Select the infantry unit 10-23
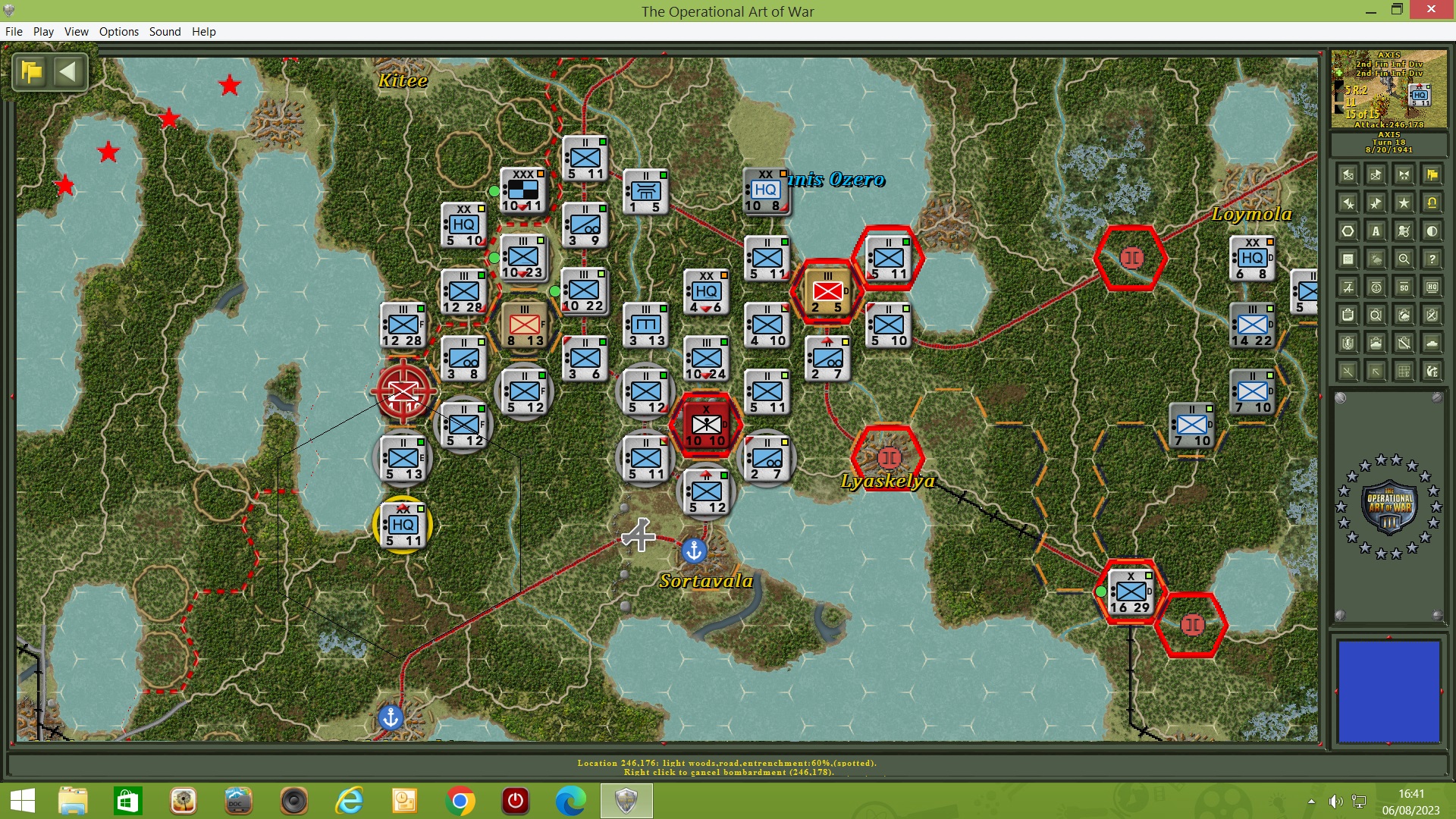The height and width of the screenshot is (819, 1456). 523,258
